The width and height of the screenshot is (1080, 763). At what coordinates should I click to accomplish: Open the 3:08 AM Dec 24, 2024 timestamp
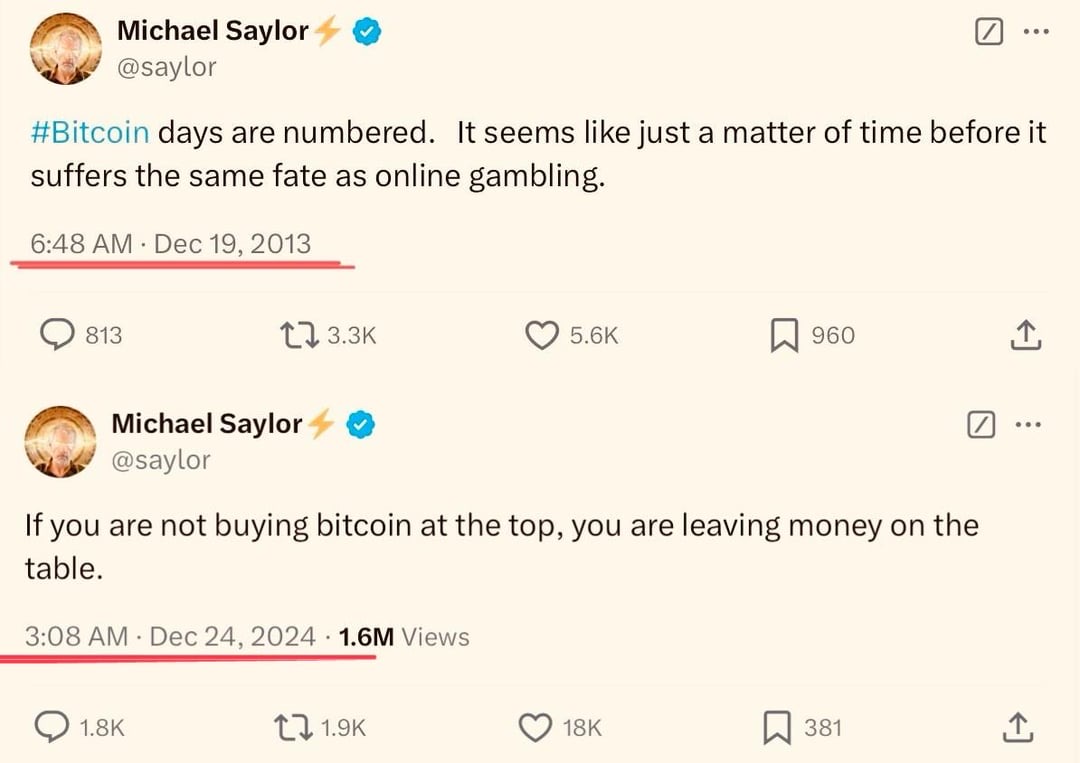(x=170, y=636)
